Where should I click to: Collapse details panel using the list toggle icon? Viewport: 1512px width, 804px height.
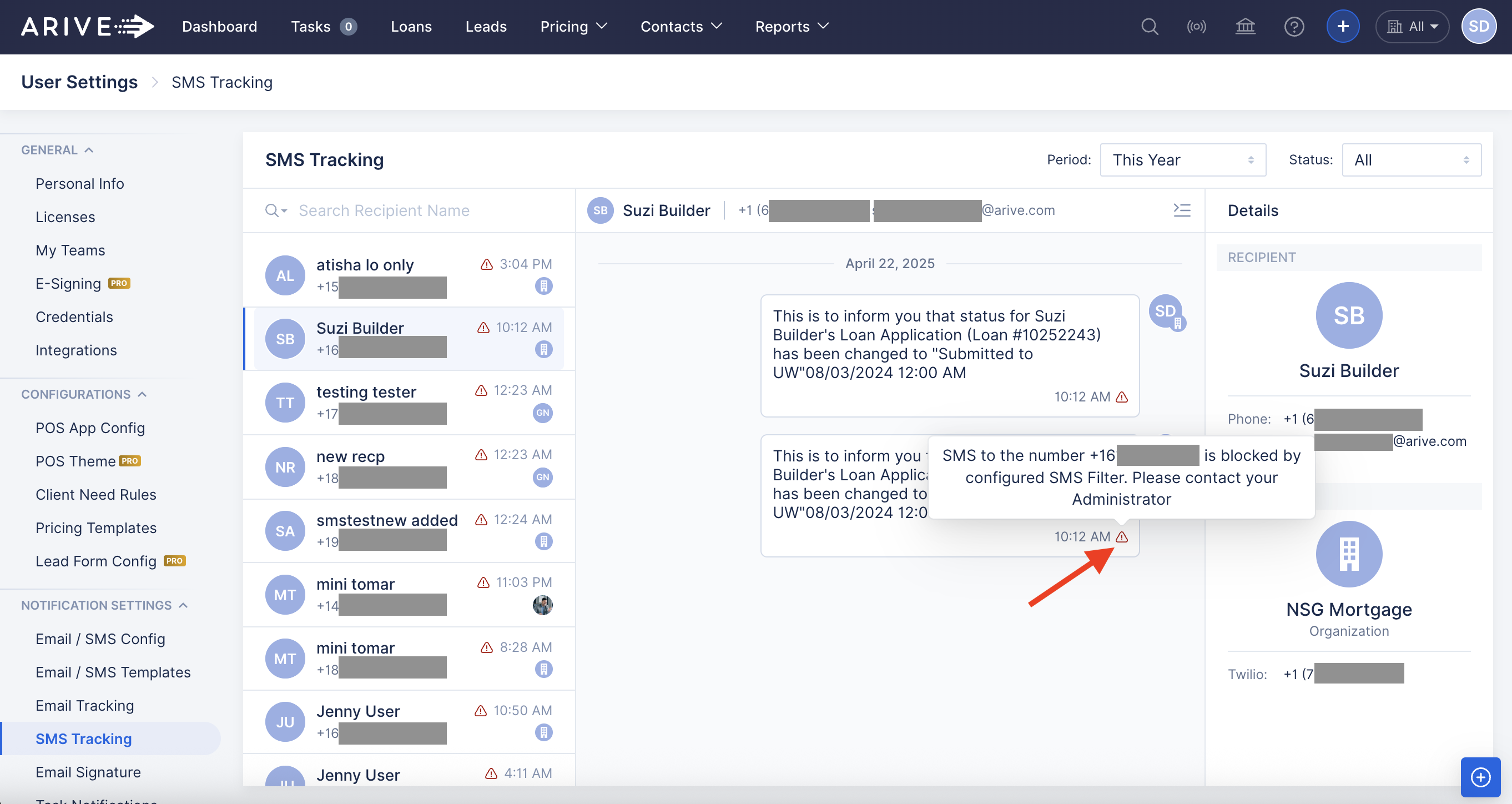[x=1182, y=210]
